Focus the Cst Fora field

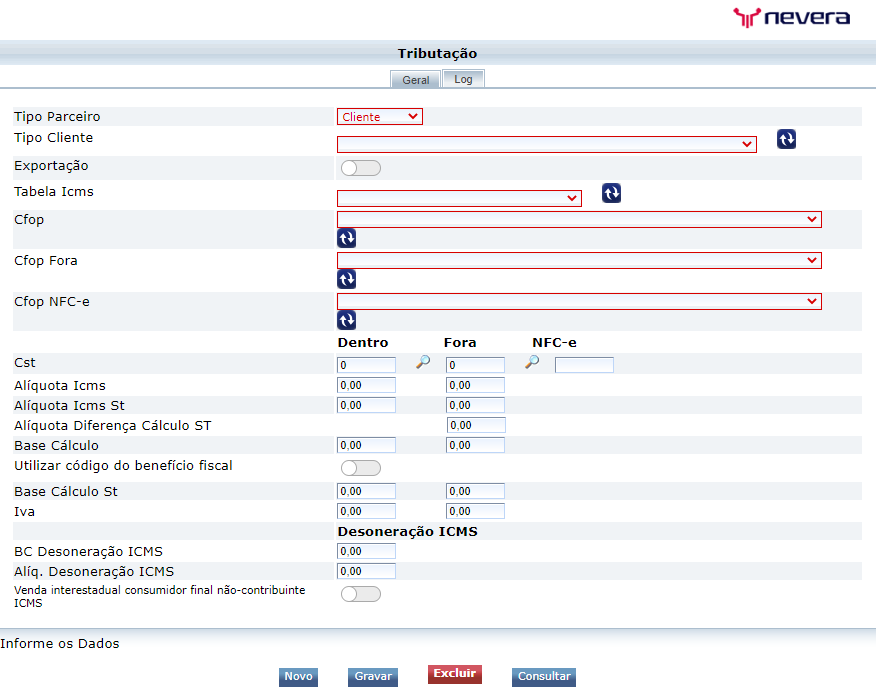(x=475, y=365)
